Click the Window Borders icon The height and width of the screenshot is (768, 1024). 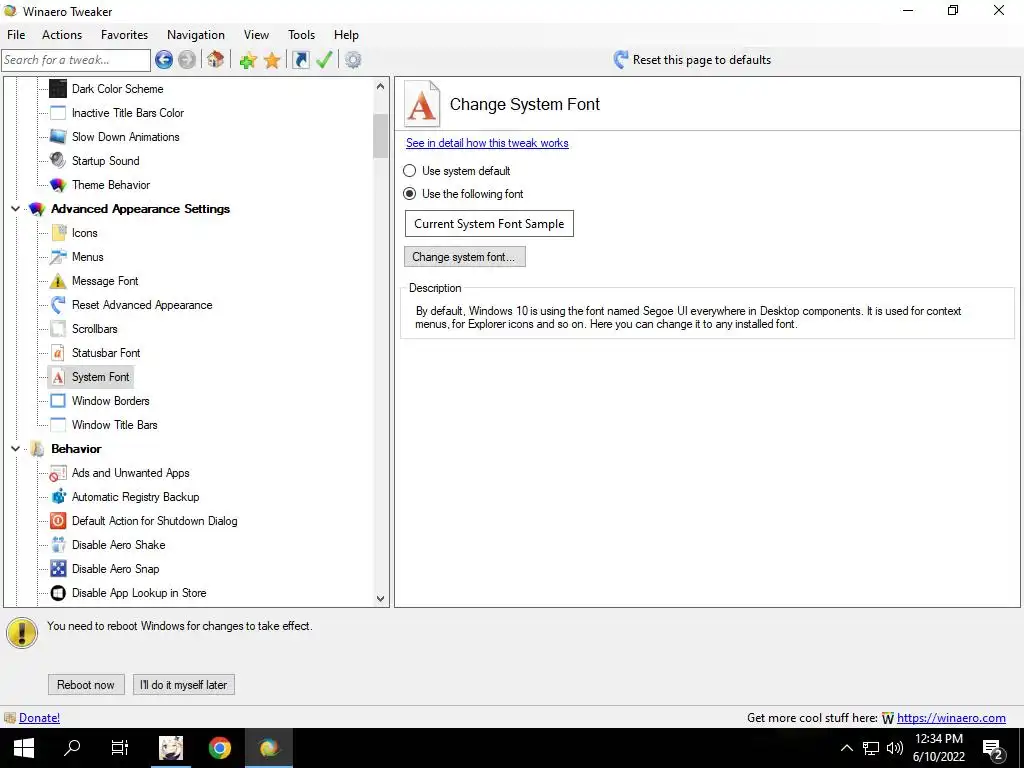tap(58, 401)
